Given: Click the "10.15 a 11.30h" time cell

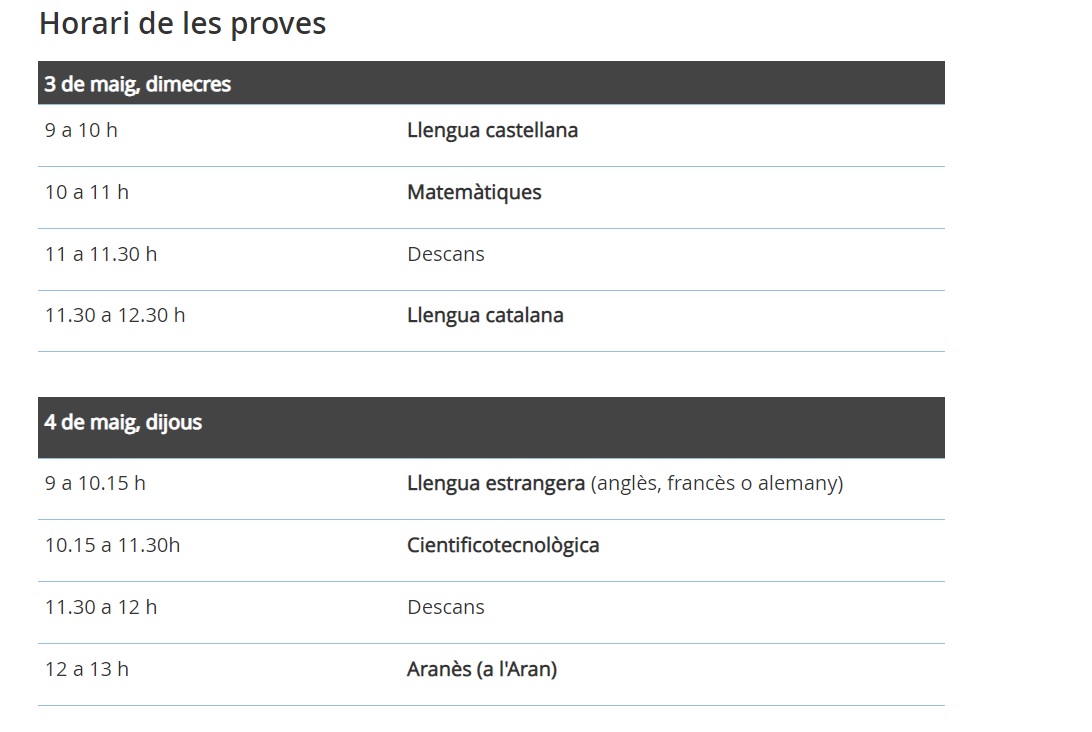Looking at the screenshot, I should pos(112,545).
